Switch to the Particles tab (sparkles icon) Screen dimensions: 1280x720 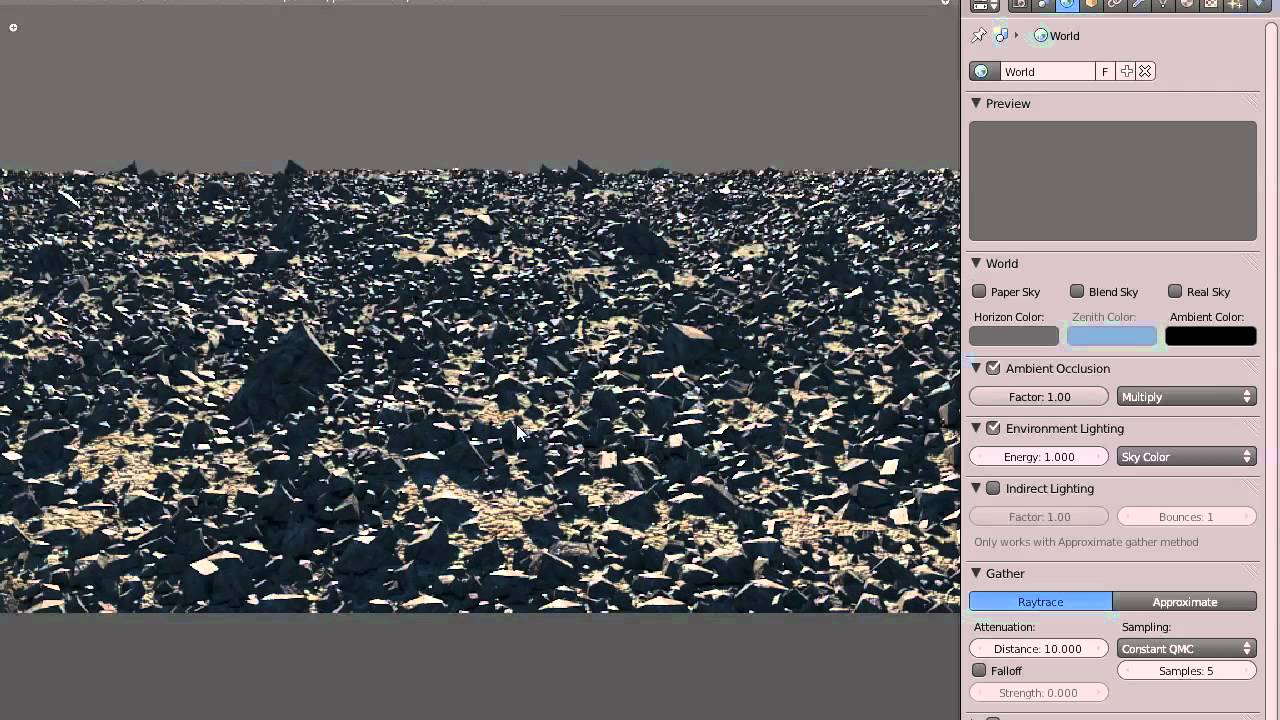click(1235, 4)
